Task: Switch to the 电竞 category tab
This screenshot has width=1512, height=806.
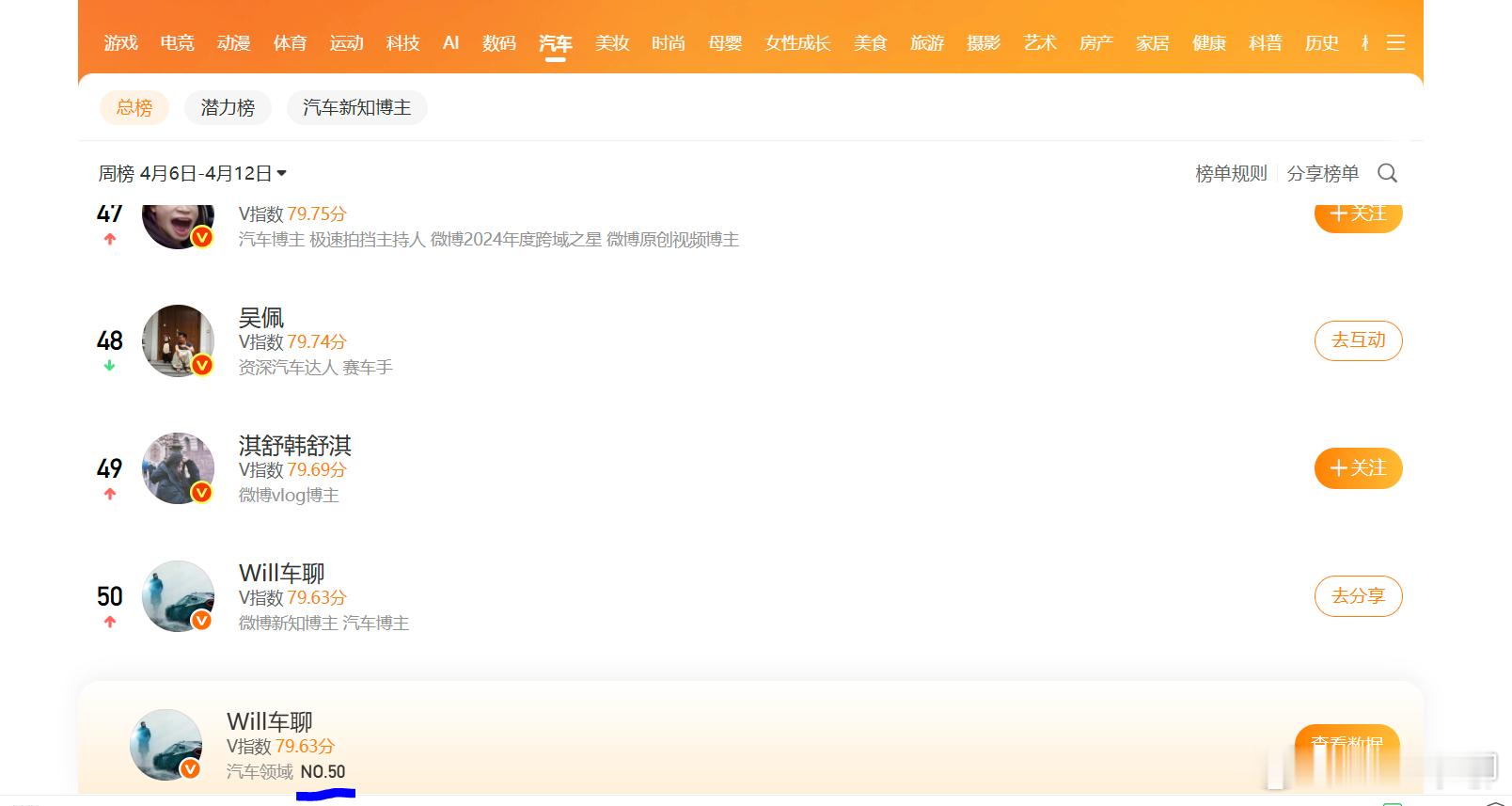Action: [177, 43]
